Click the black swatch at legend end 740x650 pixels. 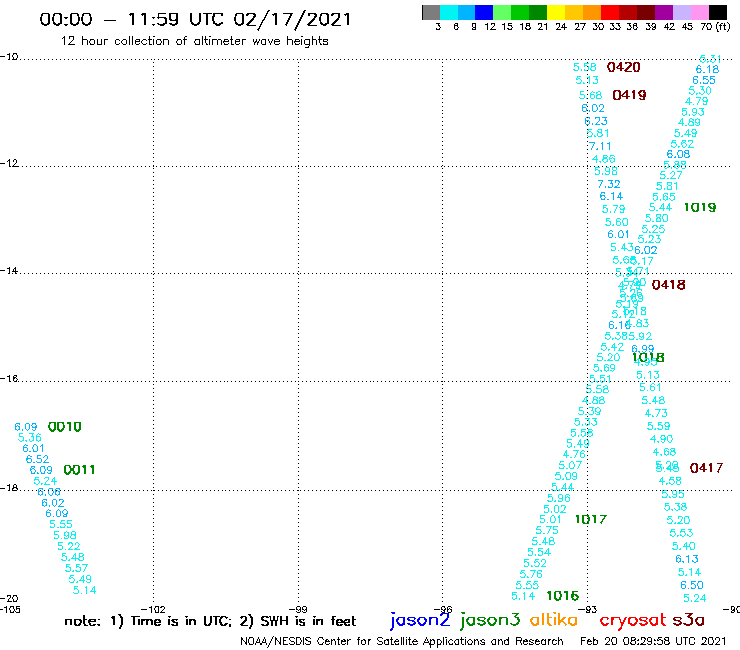pyautogui.click(x=718, y=12)
